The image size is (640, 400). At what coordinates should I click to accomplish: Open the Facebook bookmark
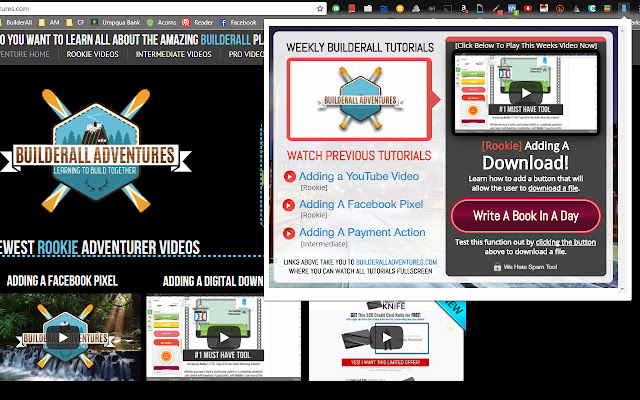click(x=238, y=22)
